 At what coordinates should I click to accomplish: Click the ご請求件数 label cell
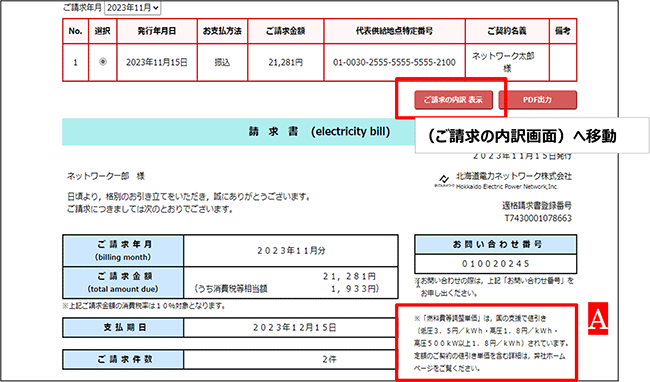coord(123,359)
